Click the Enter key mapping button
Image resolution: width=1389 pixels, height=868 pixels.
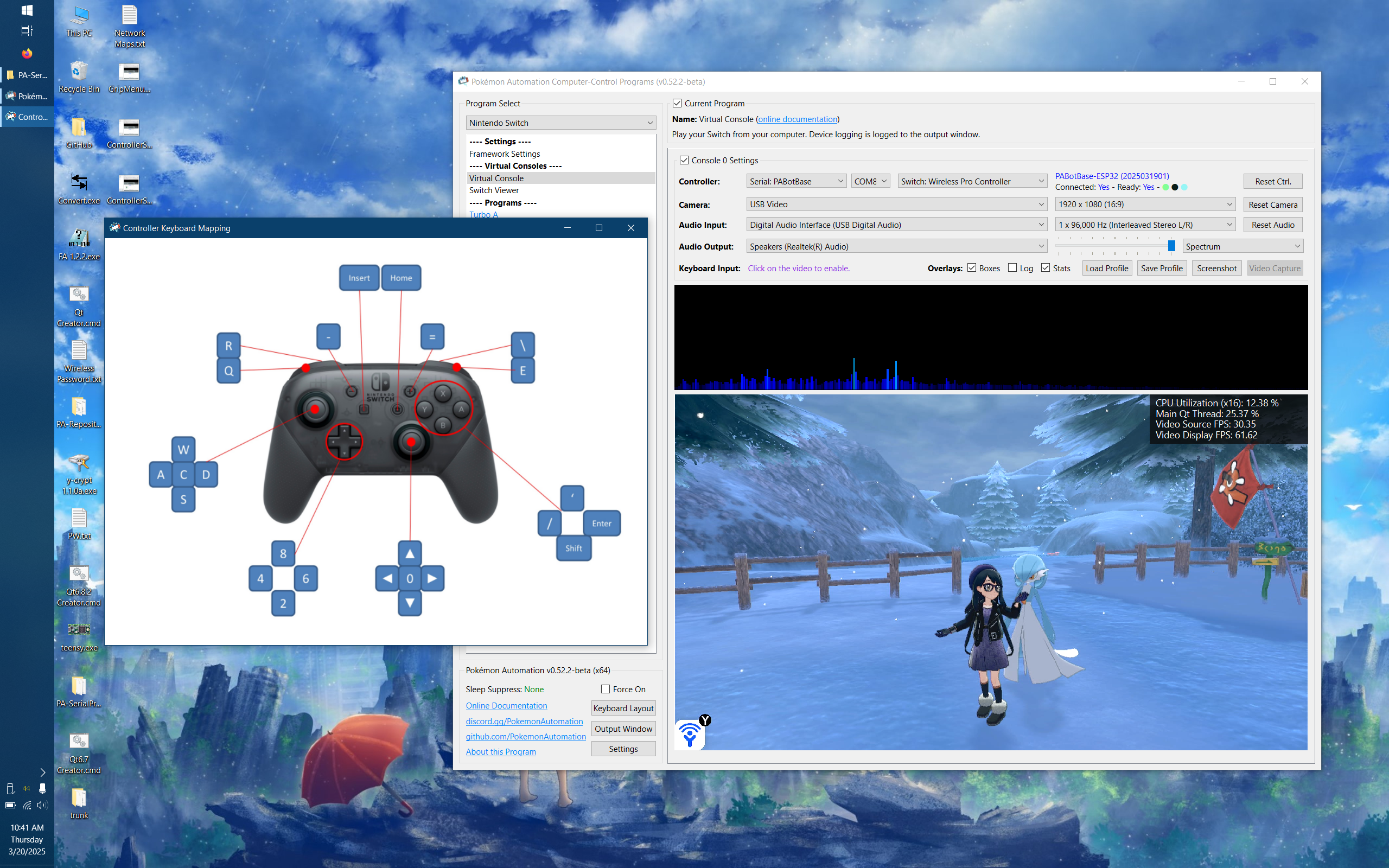click(x=601, y=524)
